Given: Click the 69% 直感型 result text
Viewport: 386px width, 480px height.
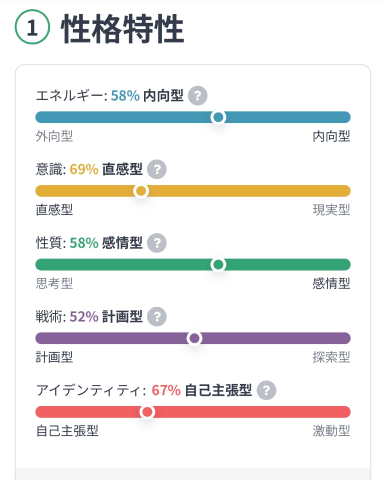Looking at the screenshot, I should [106, 169].
